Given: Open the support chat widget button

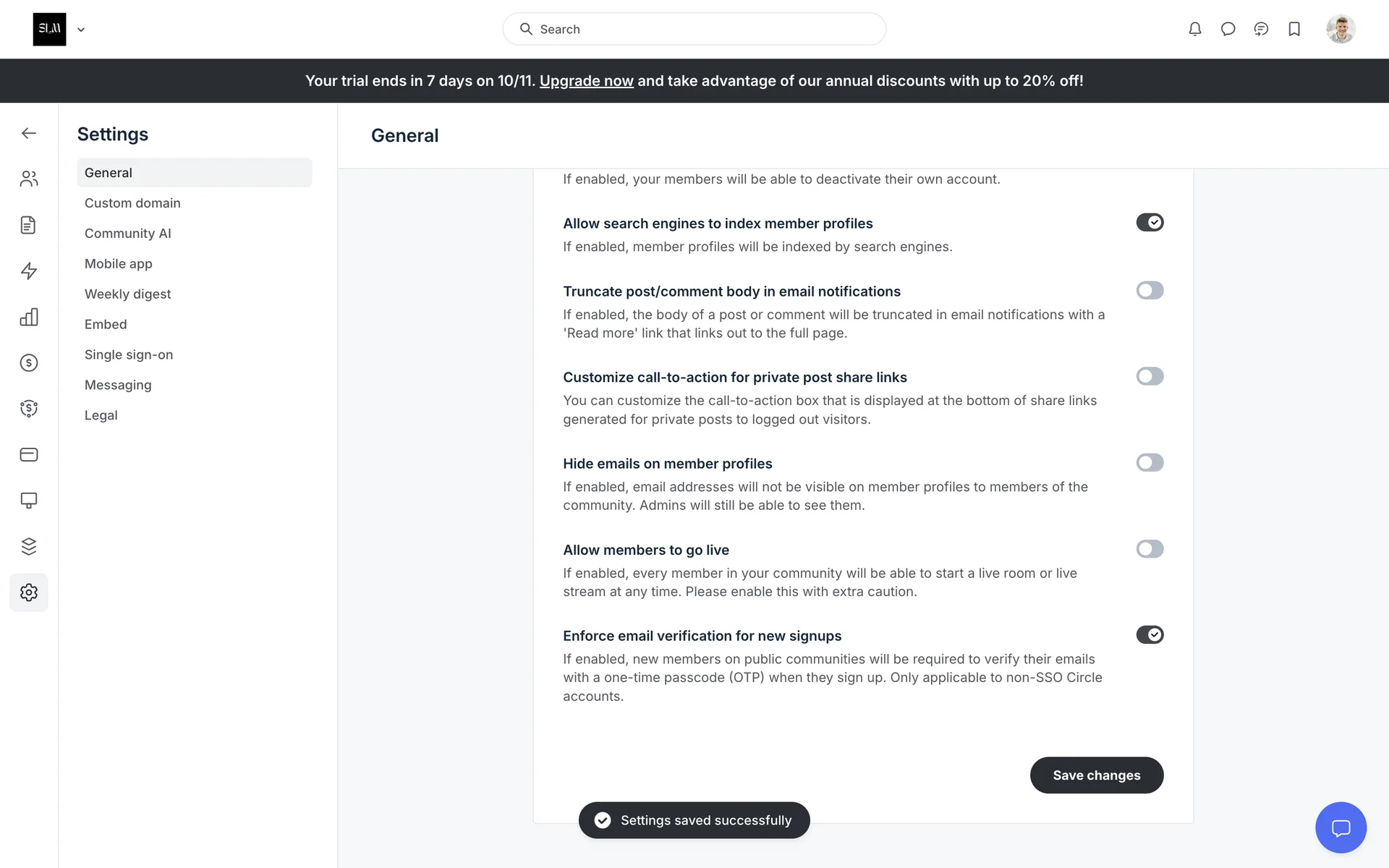Looking at the screenshot, I should pyautogui.click(x=1341, y=827).
